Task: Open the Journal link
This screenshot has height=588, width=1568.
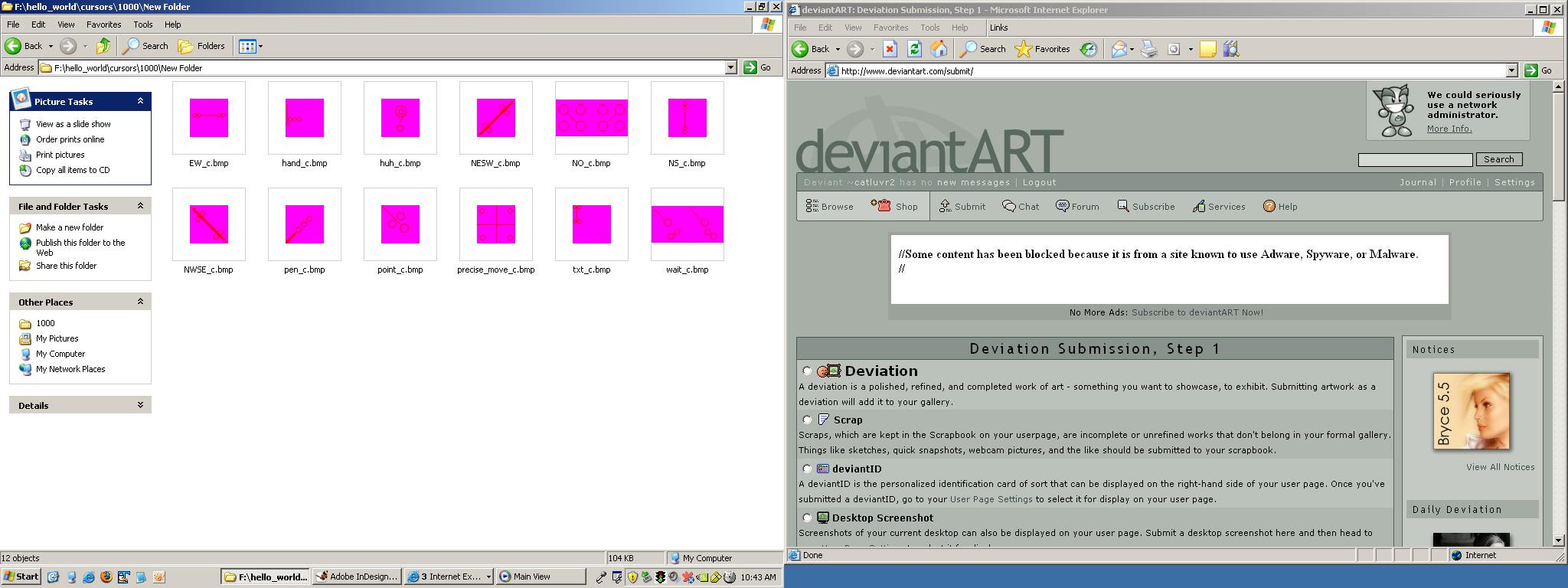Action: (x=1418, y=182)
